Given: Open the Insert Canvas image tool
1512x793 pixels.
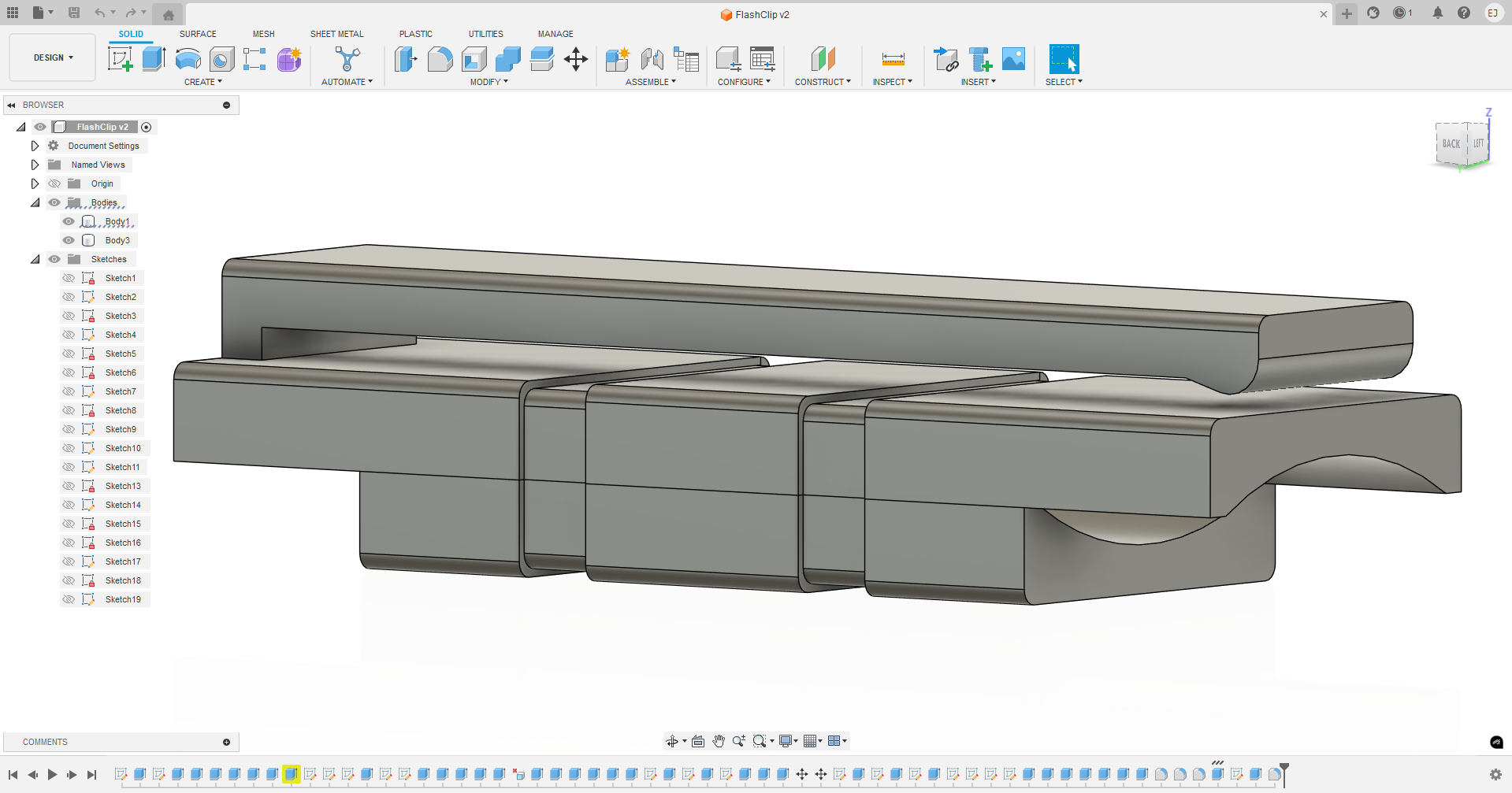Looking at the screenshot, I should click(1013, 59).
